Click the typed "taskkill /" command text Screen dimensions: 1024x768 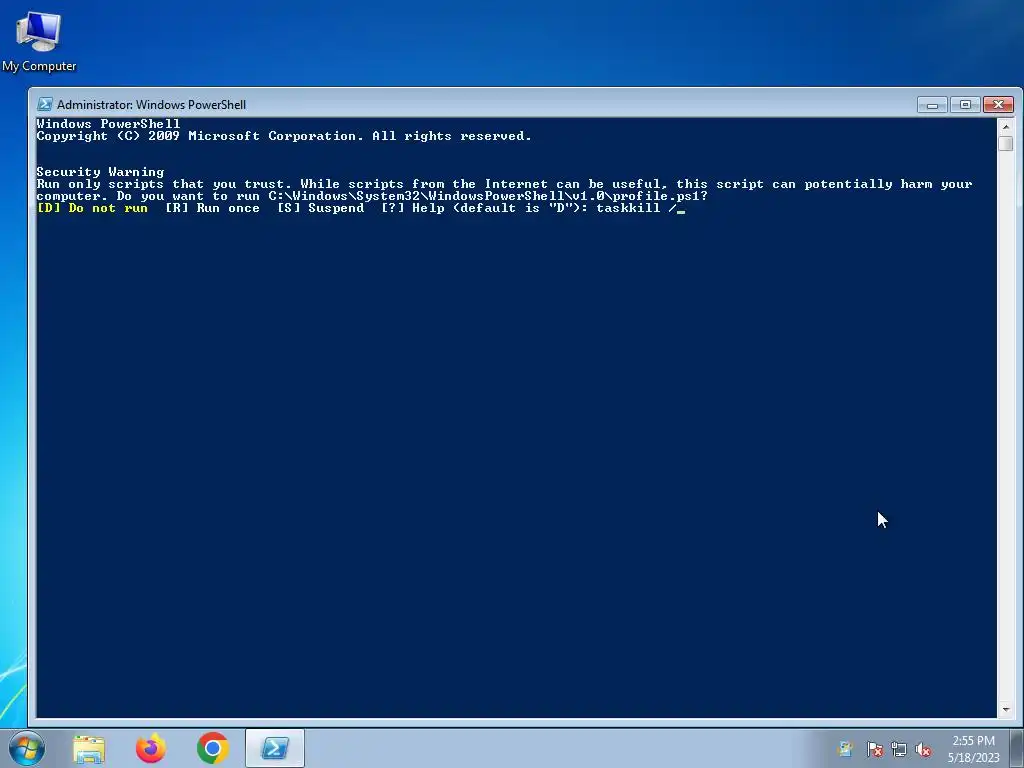[x=636, y=208]
